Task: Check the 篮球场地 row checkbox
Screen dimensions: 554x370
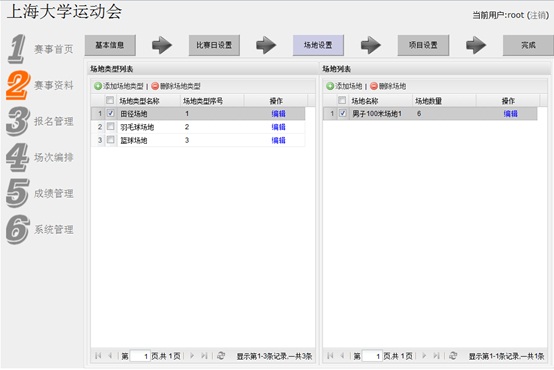Action: 111,140
